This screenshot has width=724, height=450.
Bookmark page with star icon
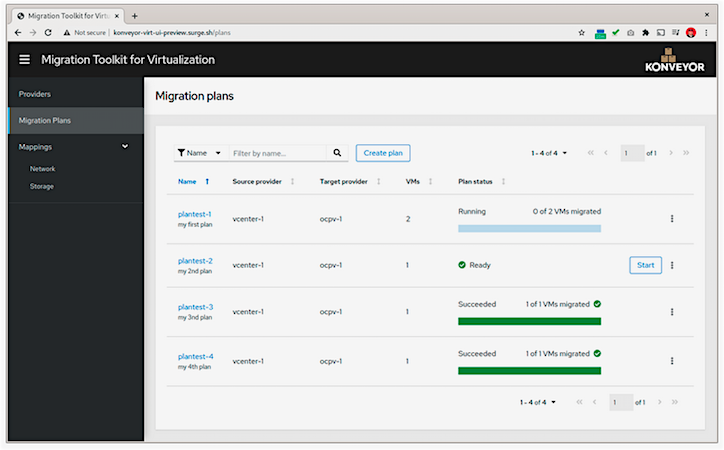(x=582, y=32)
